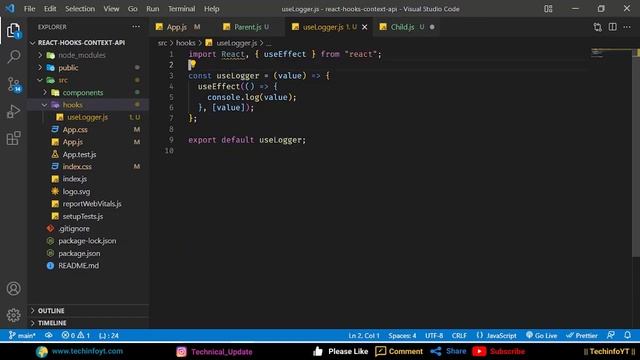The height and width of the screenshot is (360, 640).
Task: Switch to the Child.js tab
Action: (406, 27)
